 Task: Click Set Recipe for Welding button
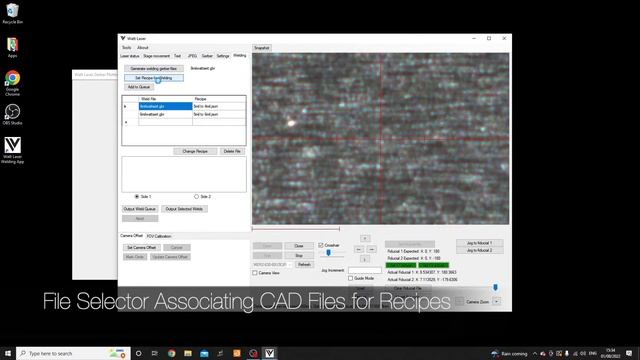point(154,78)
